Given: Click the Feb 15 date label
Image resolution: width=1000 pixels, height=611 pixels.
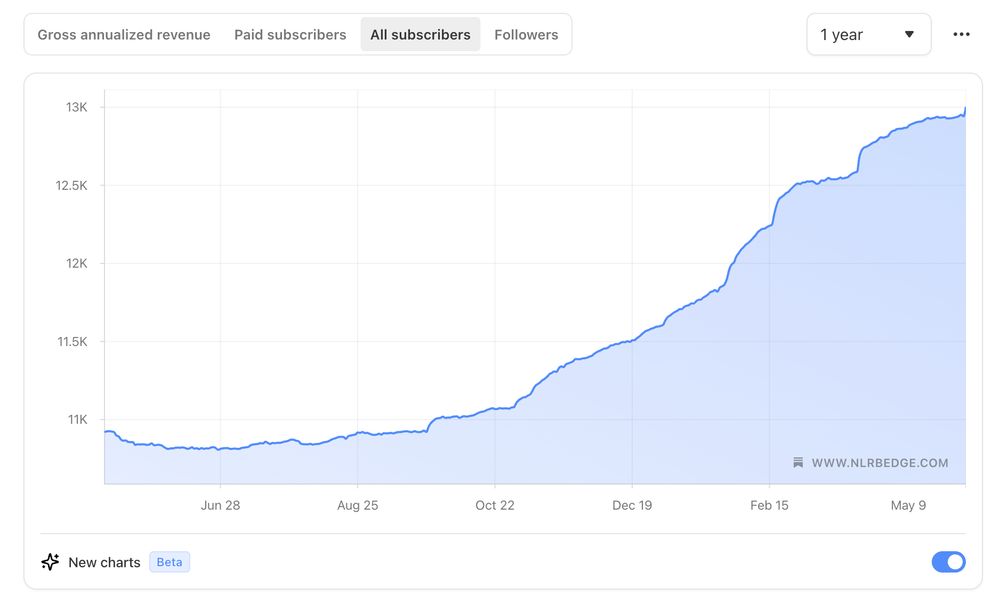Looking at the screenshot, I should coord(769,505).
